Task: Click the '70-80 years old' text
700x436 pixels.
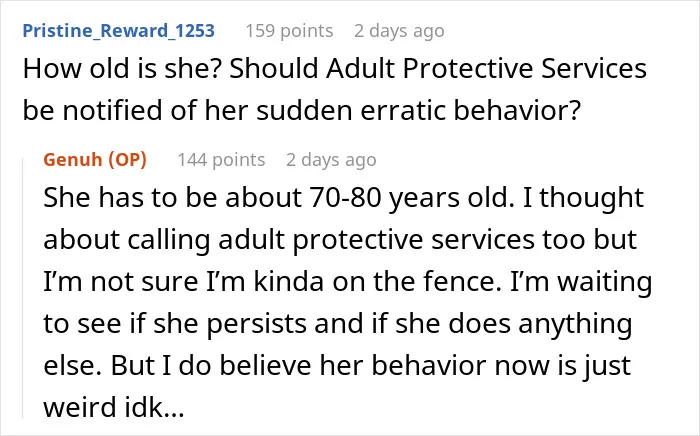Action: 408,197
